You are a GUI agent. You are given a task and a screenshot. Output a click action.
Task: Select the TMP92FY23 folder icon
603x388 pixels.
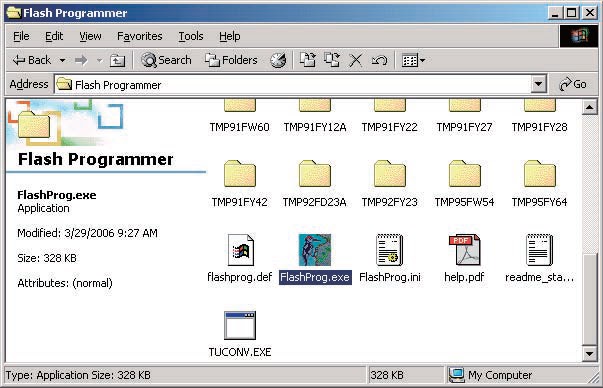(390, 174)
